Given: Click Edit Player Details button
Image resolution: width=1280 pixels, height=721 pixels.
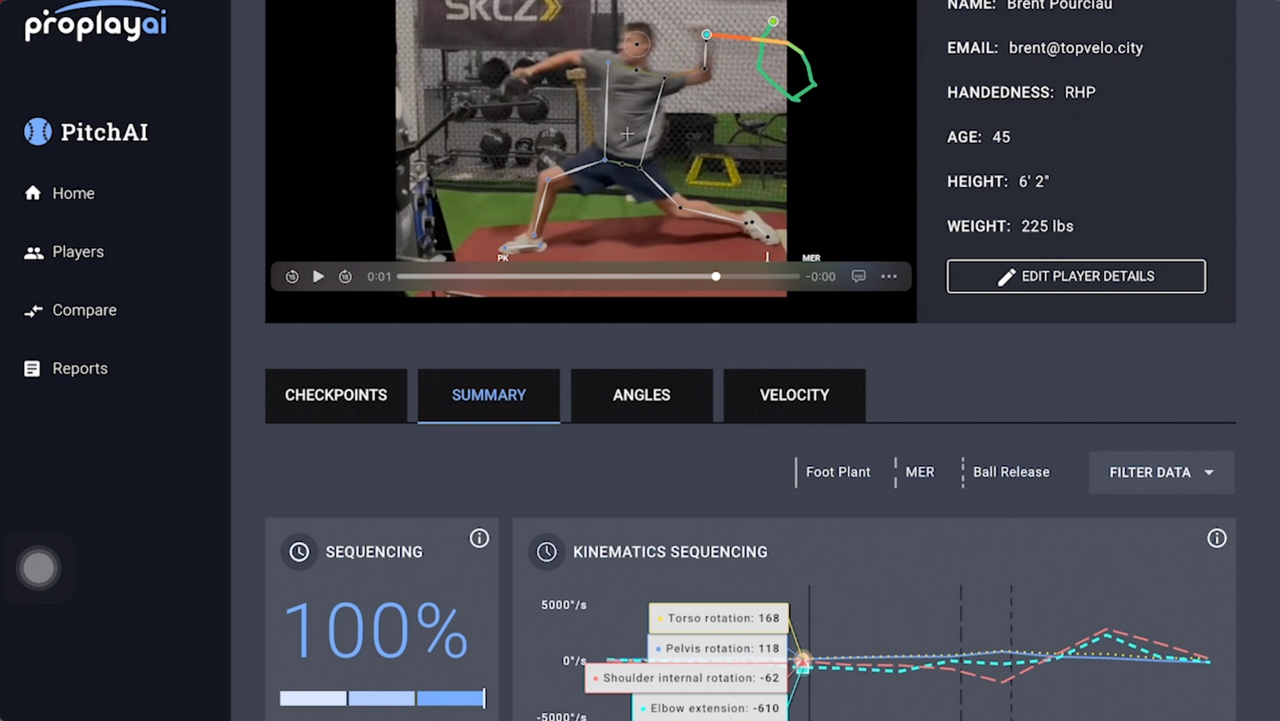Looking at the screenshot, I should tap(1076, 277).
